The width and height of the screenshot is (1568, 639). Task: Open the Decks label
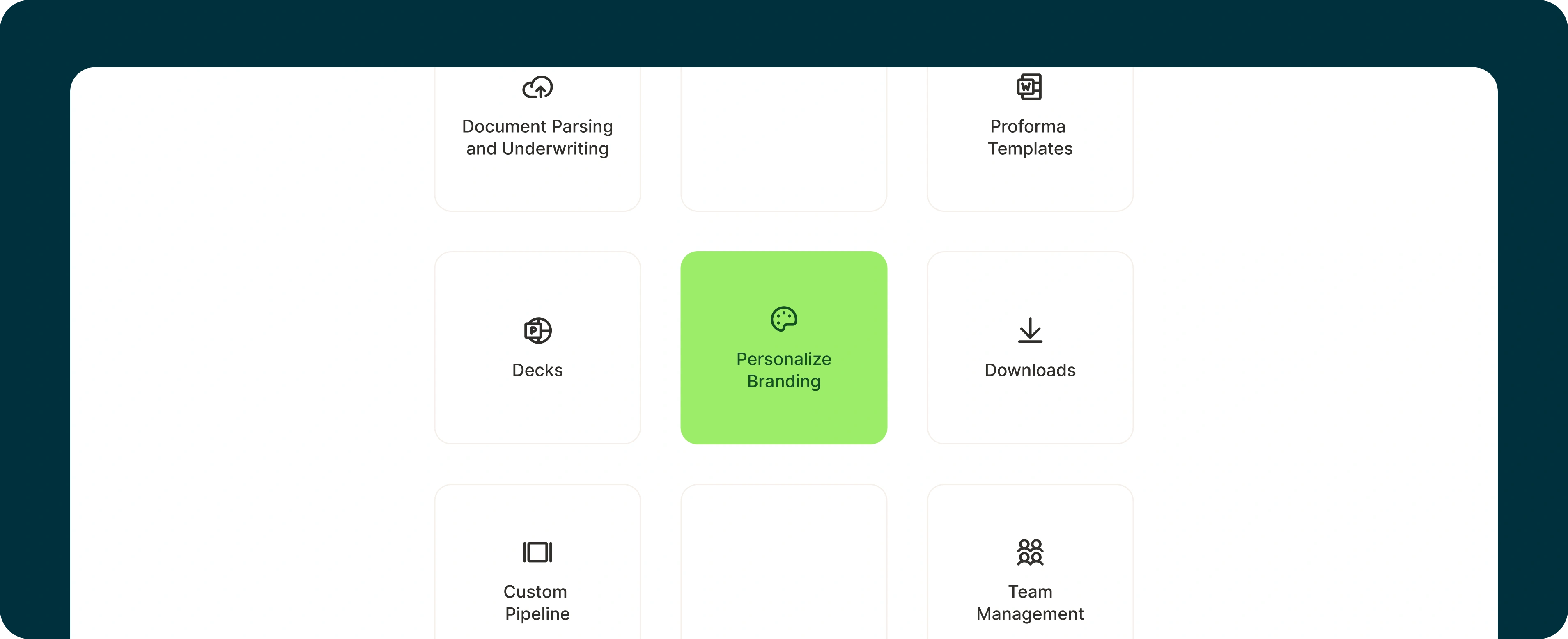[537, 370]
